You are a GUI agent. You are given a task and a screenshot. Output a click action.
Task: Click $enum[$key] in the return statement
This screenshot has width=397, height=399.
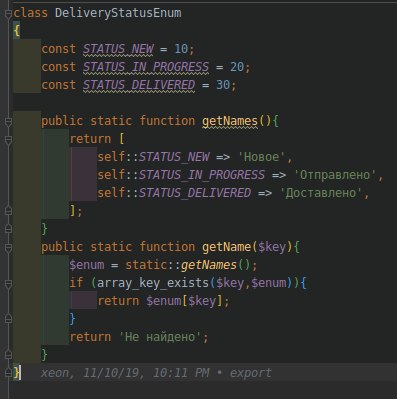[184, 301]
